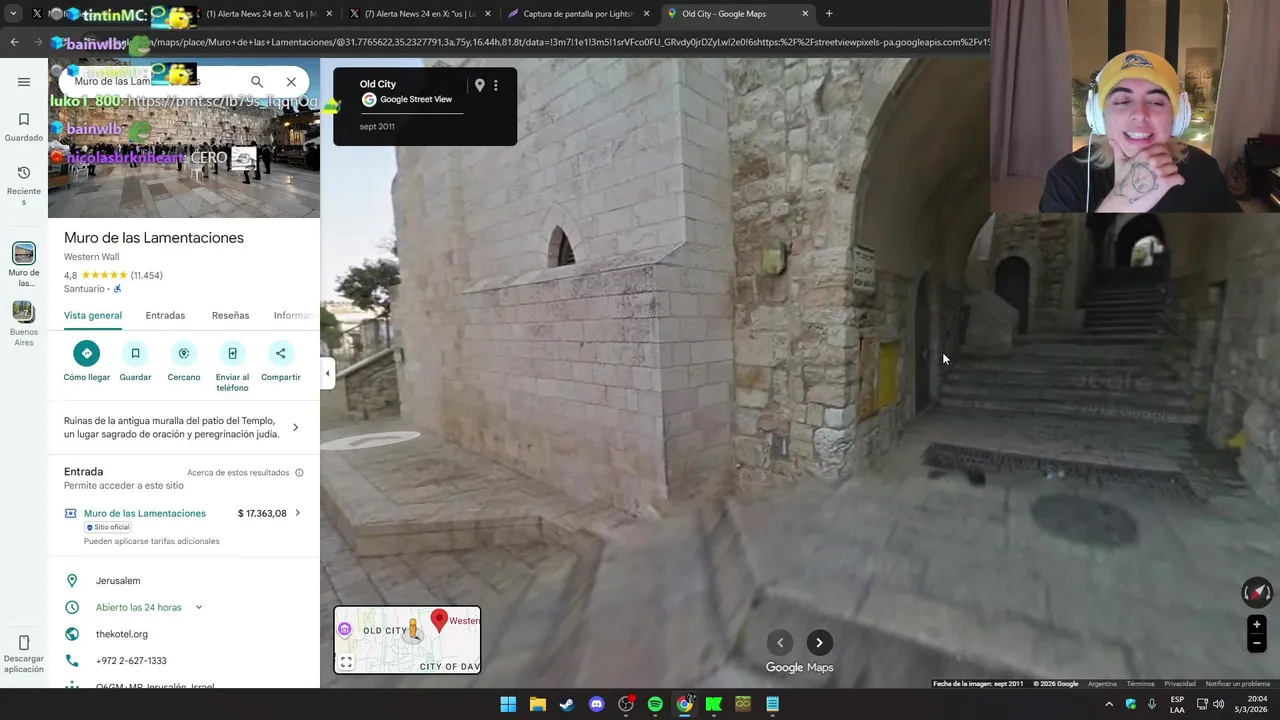Expand the mini map fullscreen icon
Screen dimensions: 1280x720
pos(346,662)
